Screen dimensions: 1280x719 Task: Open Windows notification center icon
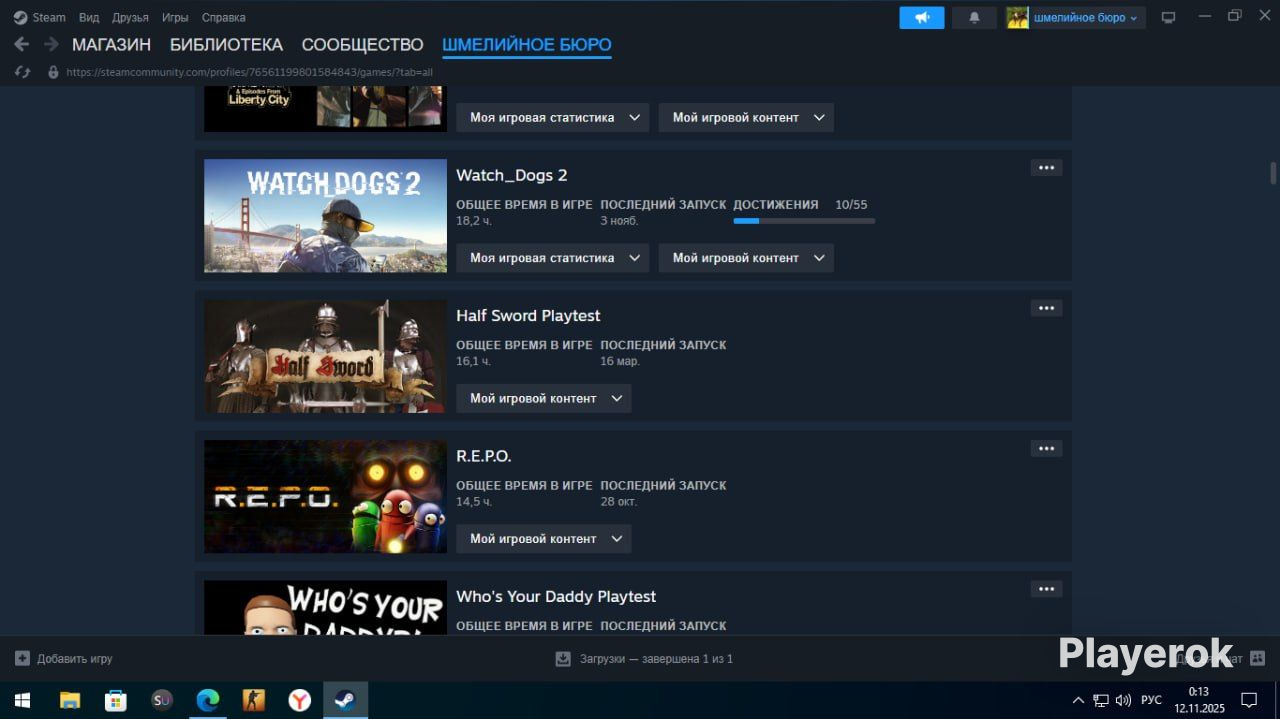[x=1248, y=700]
